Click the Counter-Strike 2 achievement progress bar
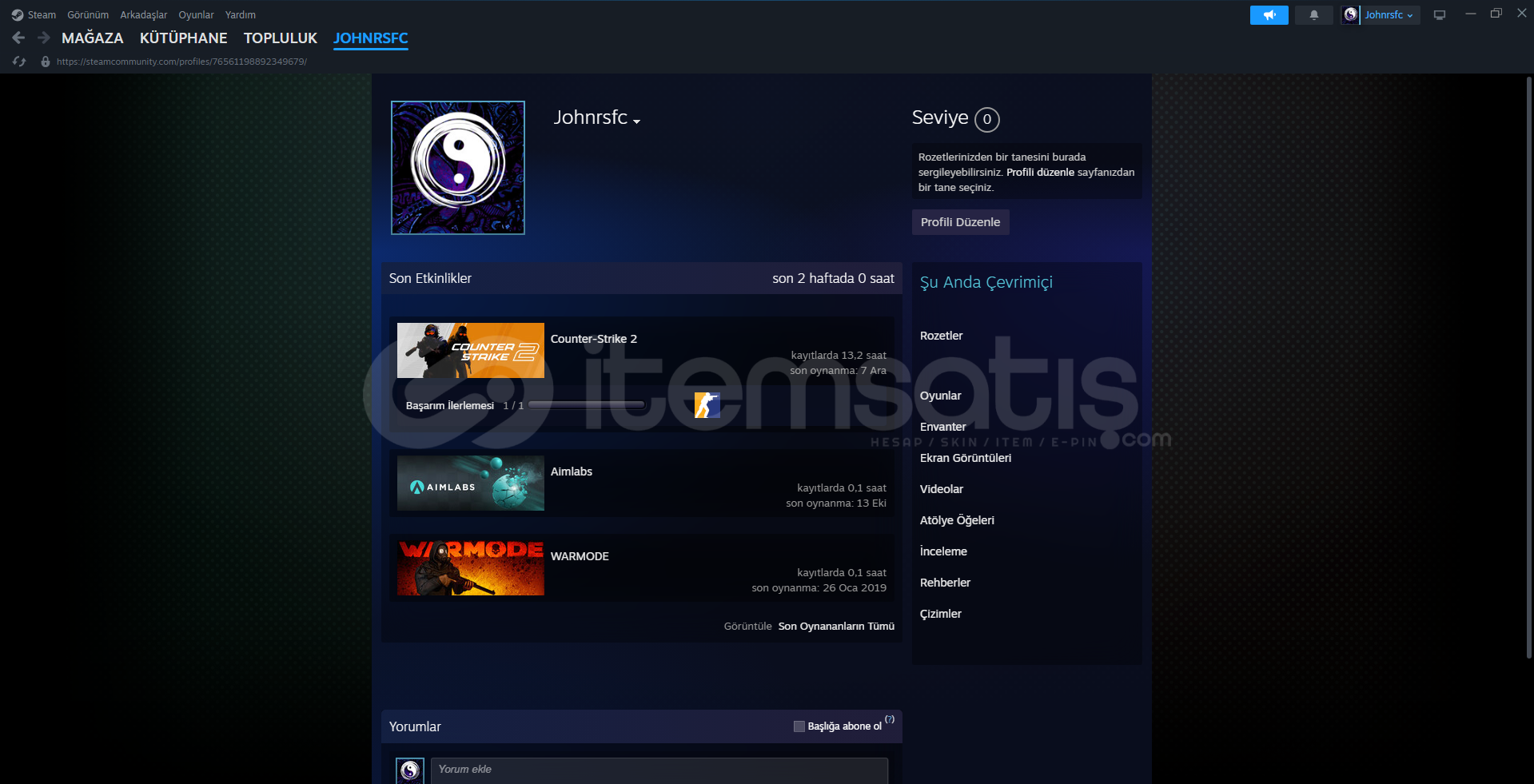 click(587, 405)
